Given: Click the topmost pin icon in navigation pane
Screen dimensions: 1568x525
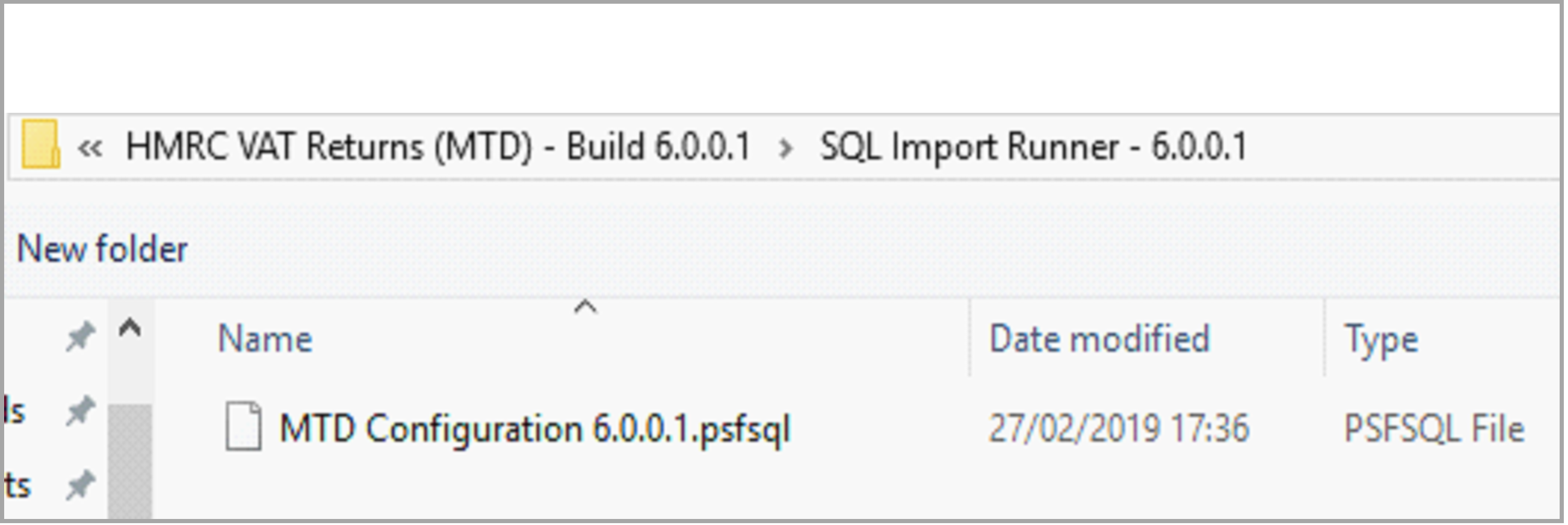Looking at the screenshot, I should pyautogui.click(x=80, y=336).
